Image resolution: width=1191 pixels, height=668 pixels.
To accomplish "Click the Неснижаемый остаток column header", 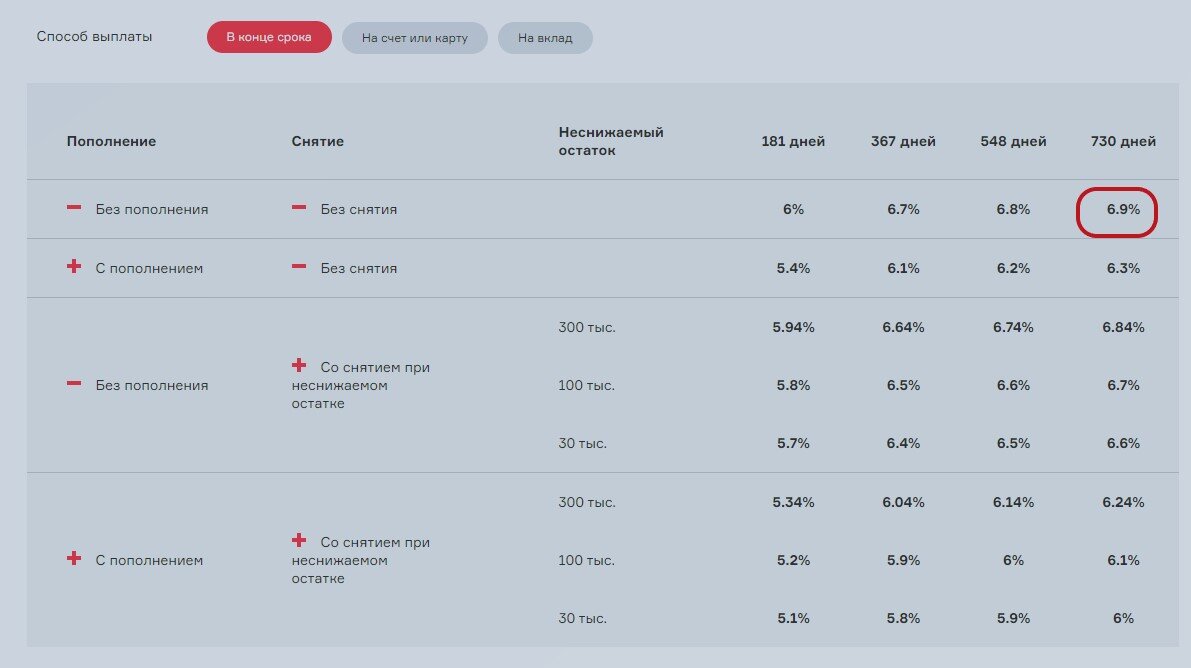I will (610, 141).
